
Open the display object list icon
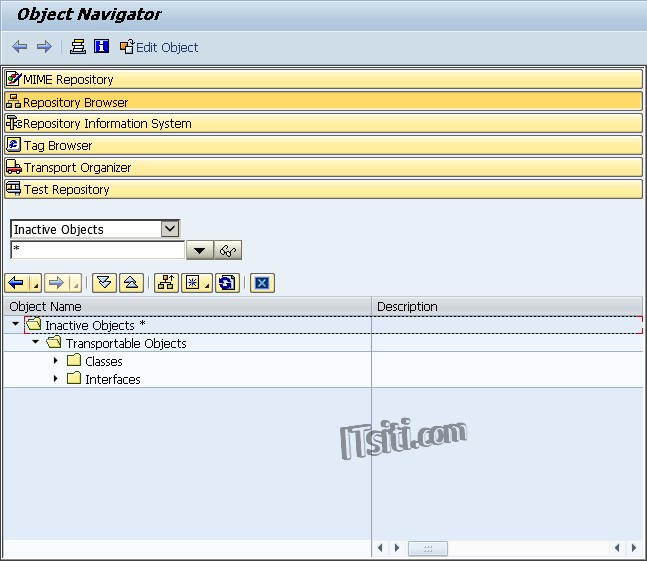(78, 47)
